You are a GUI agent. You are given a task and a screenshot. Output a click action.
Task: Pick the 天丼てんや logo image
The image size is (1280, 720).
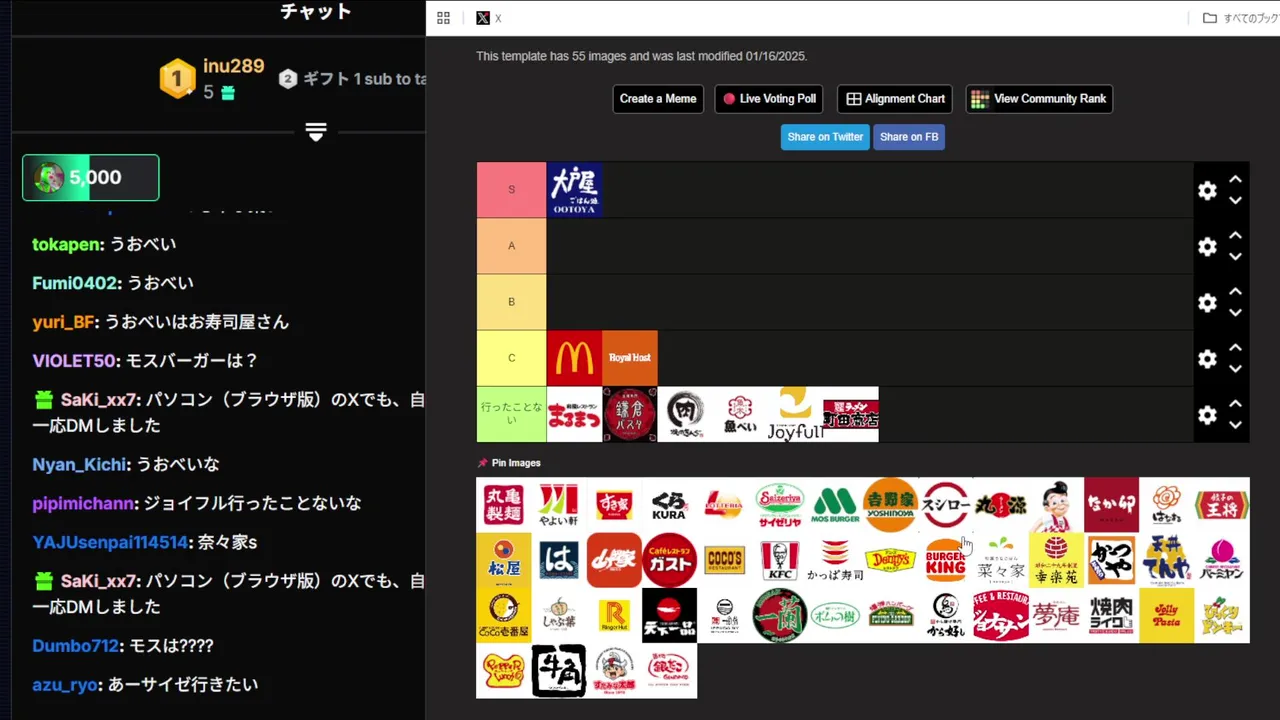(x=1166, y=560)
